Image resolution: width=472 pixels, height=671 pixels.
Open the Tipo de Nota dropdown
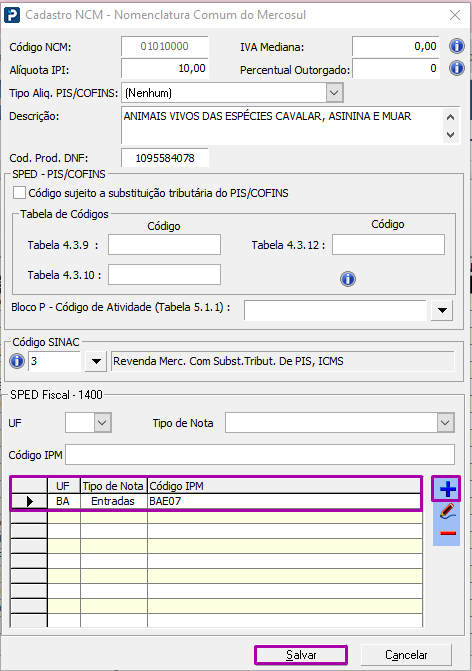[445, 423]
